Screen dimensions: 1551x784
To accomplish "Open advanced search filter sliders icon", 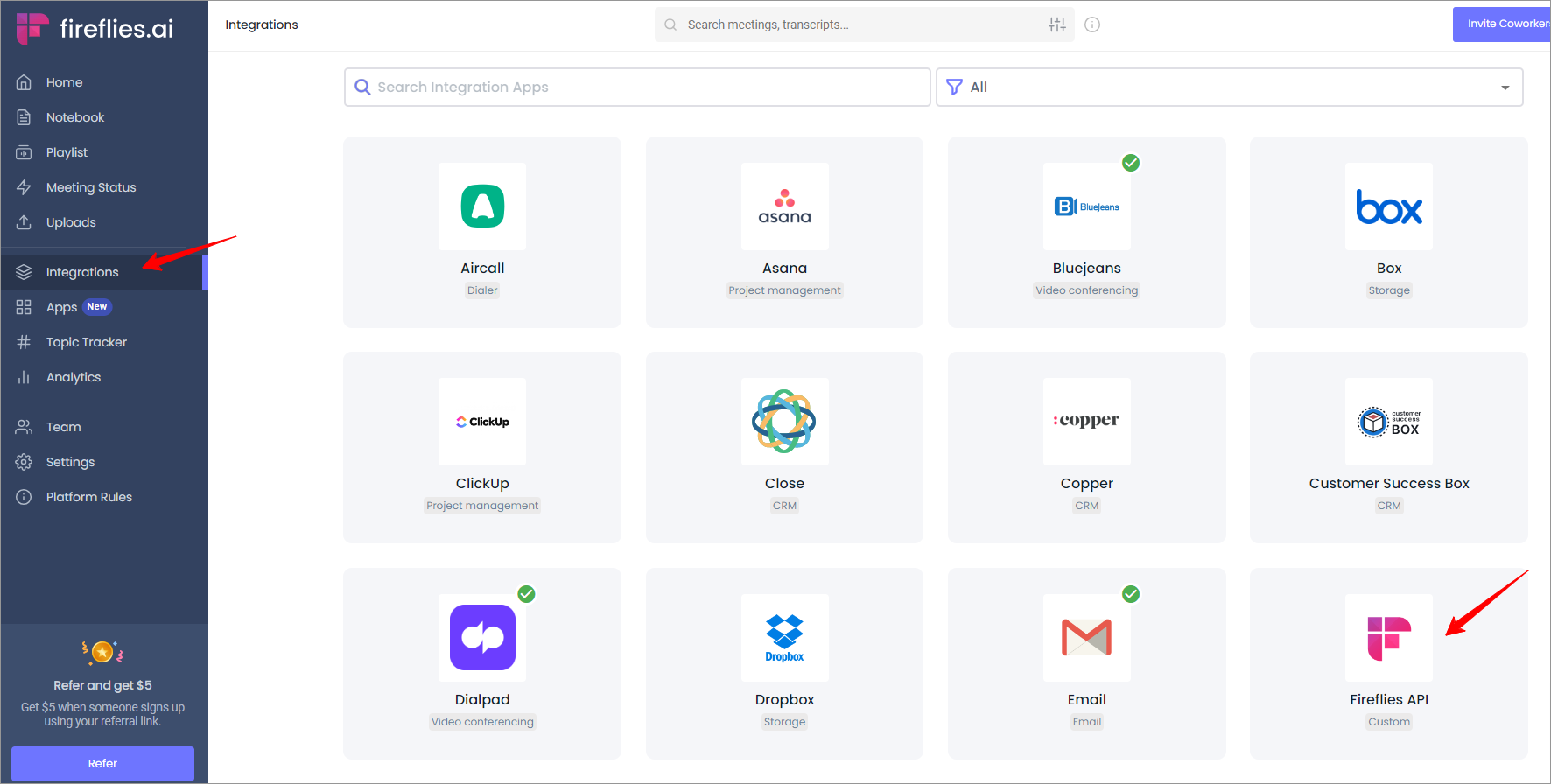I will pos(1057,24).
